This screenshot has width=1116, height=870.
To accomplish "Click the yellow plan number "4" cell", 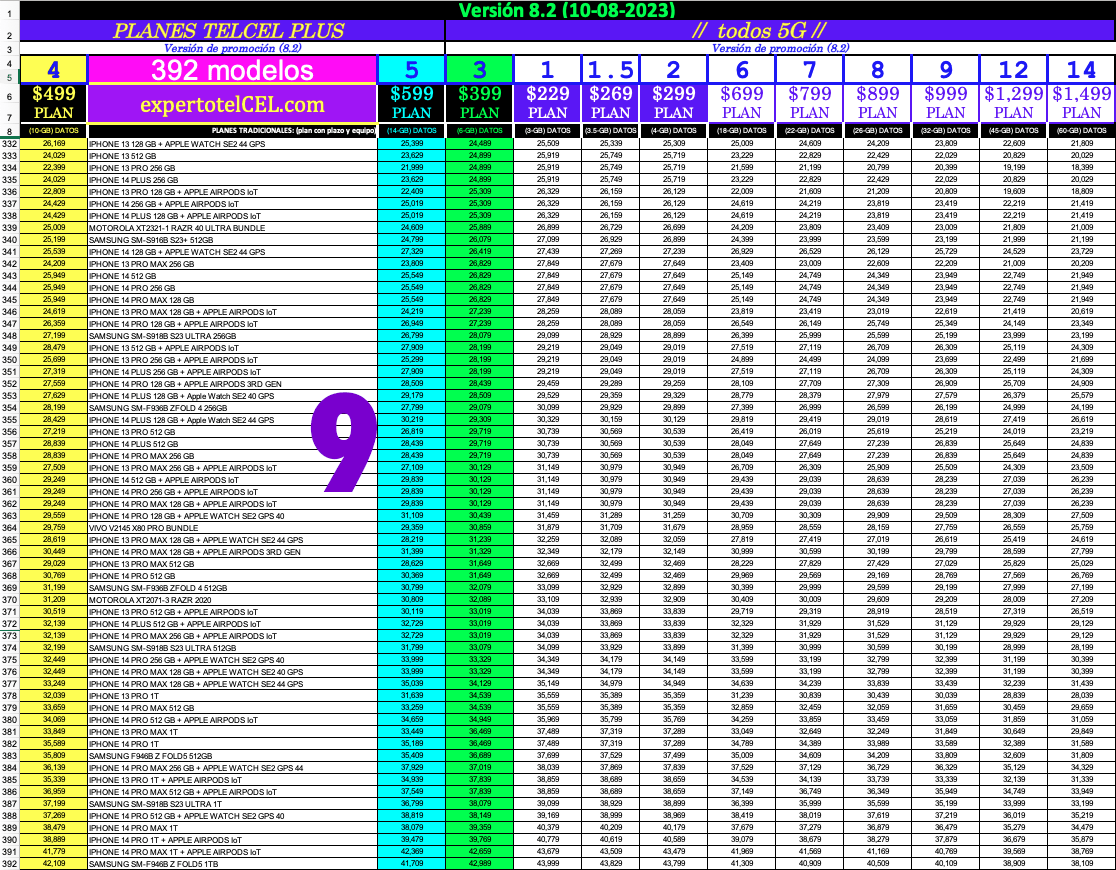I will (x=53, y=69).
